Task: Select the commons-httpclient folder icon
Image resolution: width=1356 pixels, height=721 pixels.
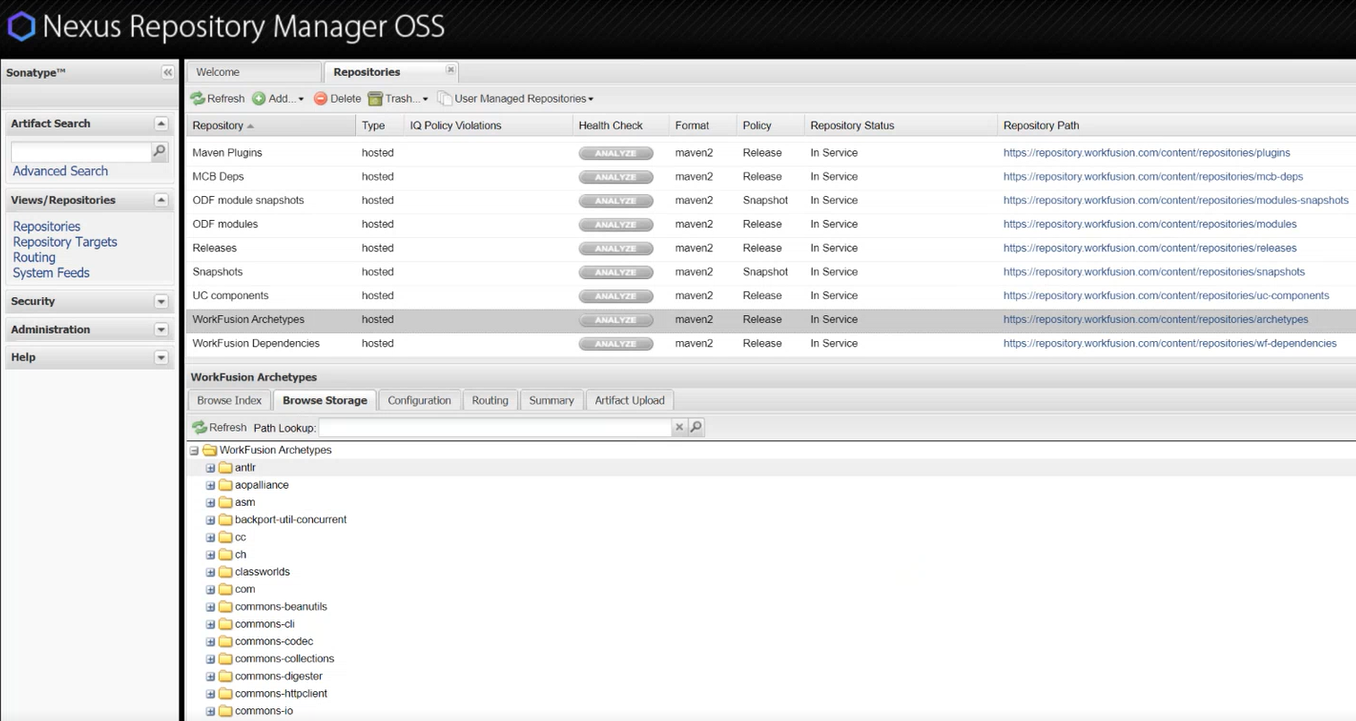Action: [225, 693]
